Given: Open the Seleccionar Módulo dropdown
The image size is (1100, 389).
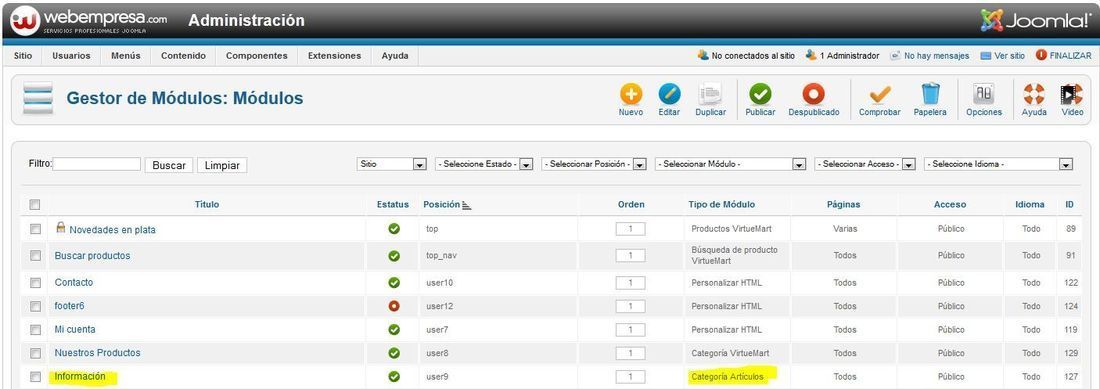Looking at the screenshot, I should [730, 164].
